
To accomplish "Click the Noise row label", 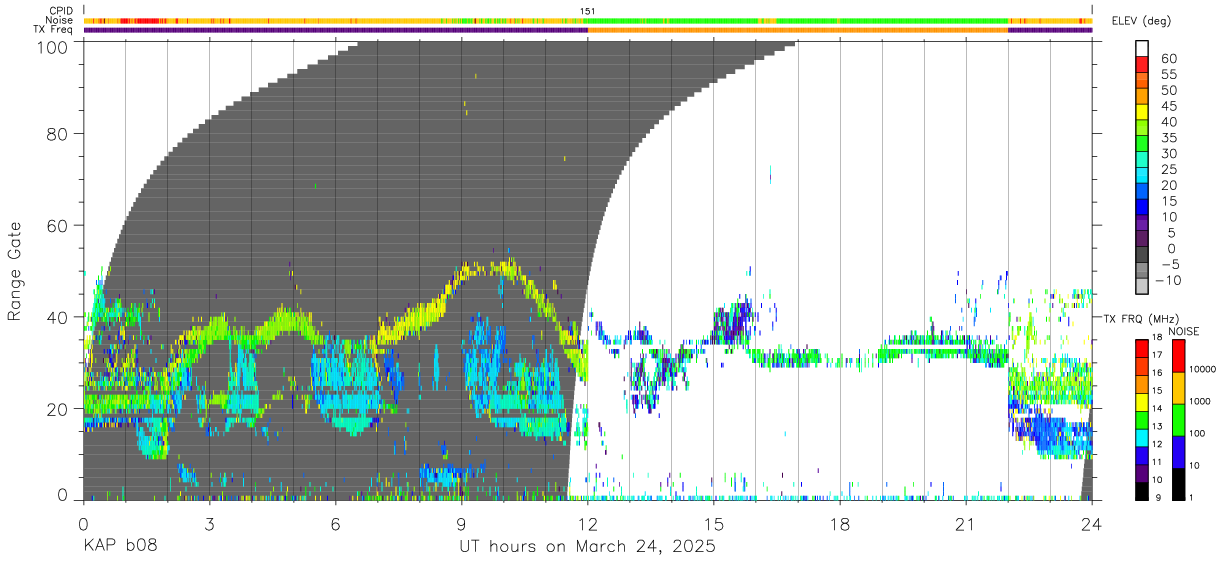I will point(61,20).
